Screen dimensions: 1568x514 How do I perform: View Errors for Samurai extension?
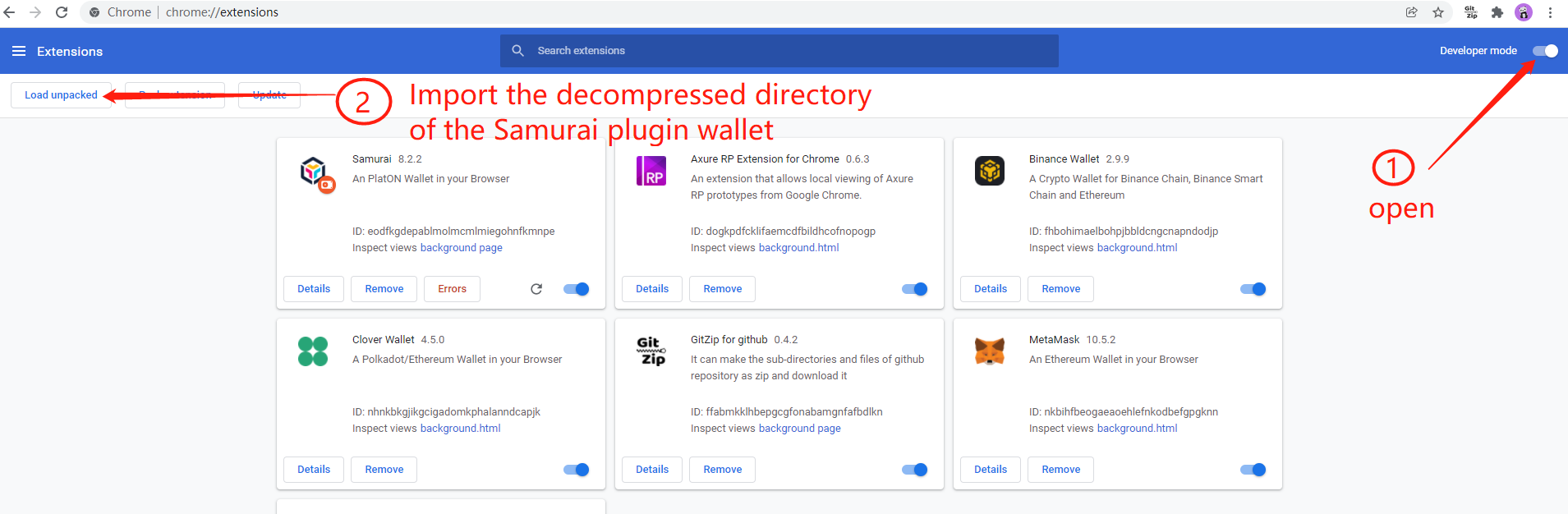click(452, 289)
